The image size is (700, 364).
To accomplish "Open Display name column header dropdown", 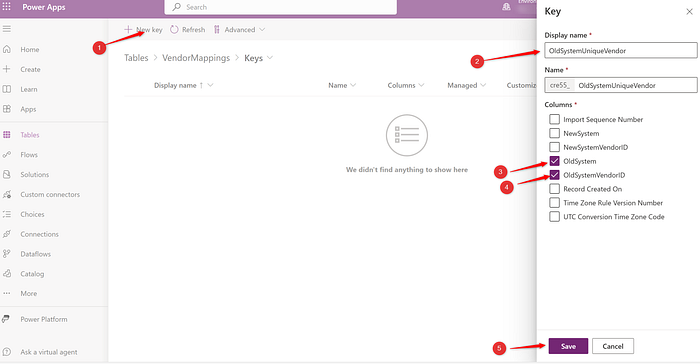I will [210, 85].
